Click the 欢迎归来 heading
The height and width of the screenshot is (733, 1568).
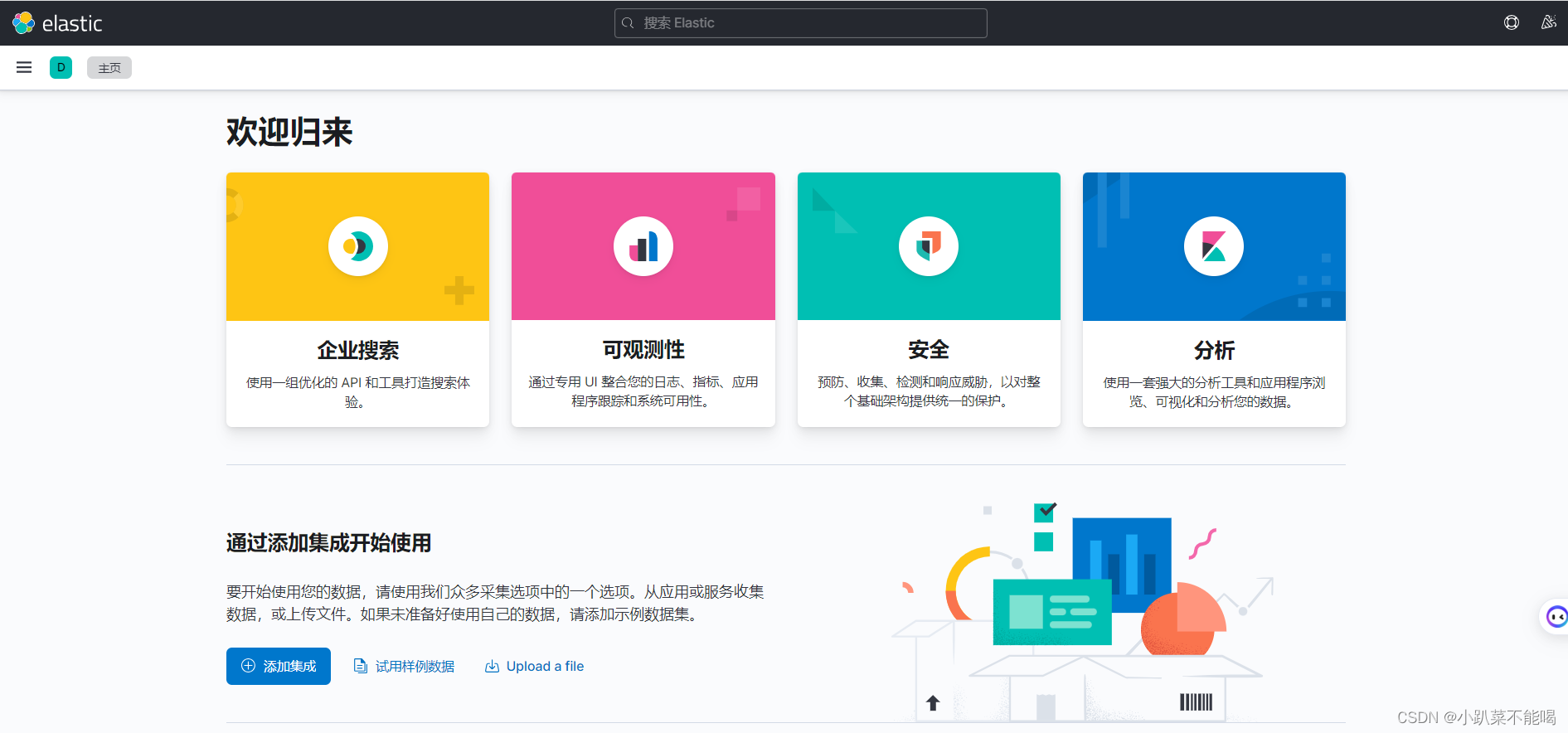click(289, 132)
